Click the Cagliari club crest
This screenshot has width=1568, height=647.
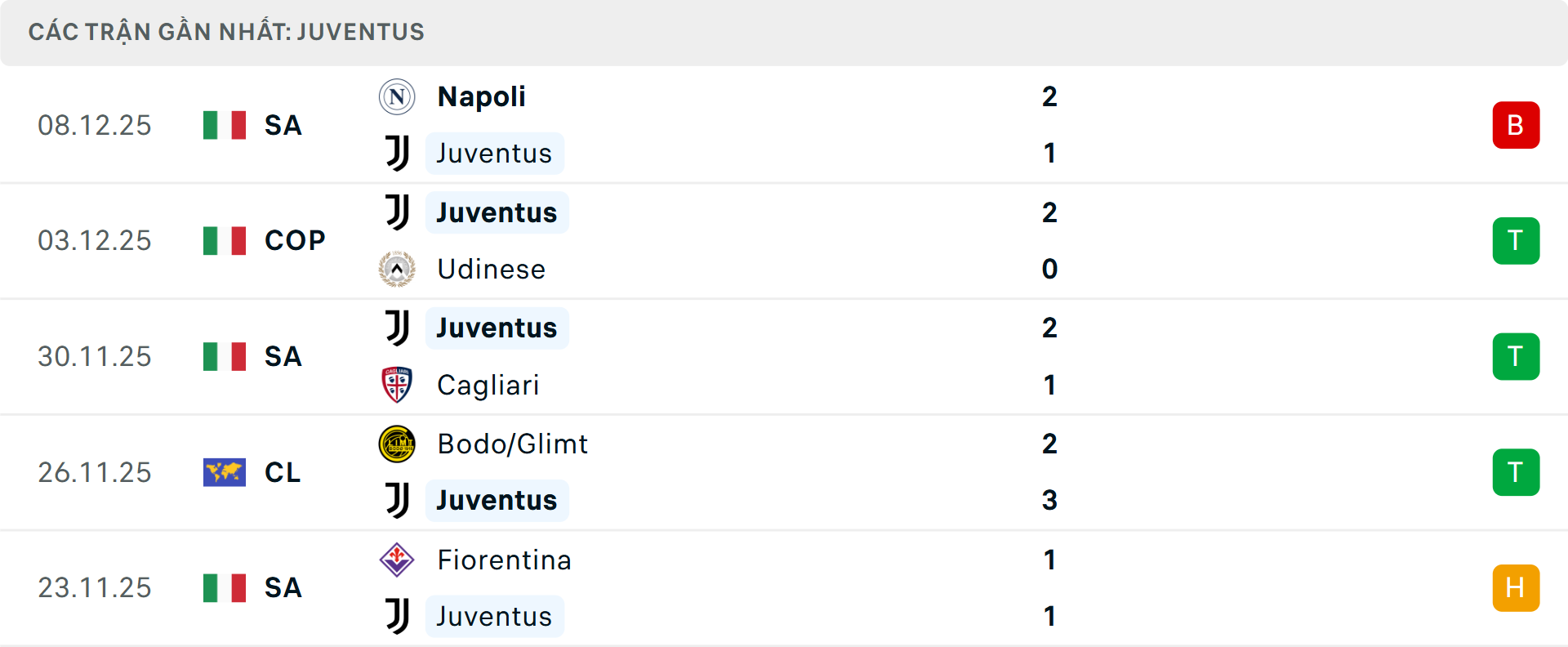[x=397, y=385]
